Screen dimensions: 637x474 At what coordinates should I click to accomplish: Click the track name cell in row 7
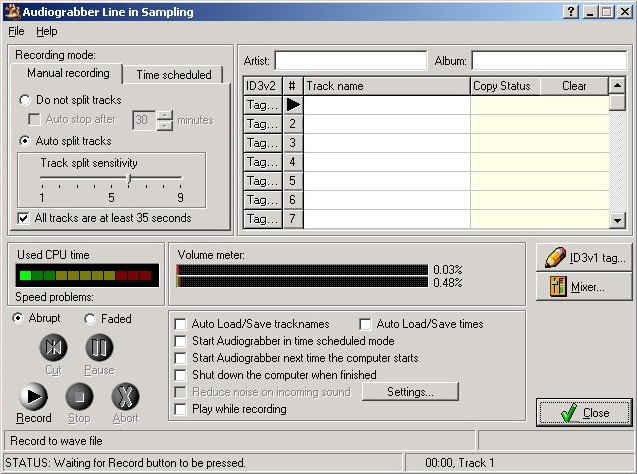coord(387,219)
